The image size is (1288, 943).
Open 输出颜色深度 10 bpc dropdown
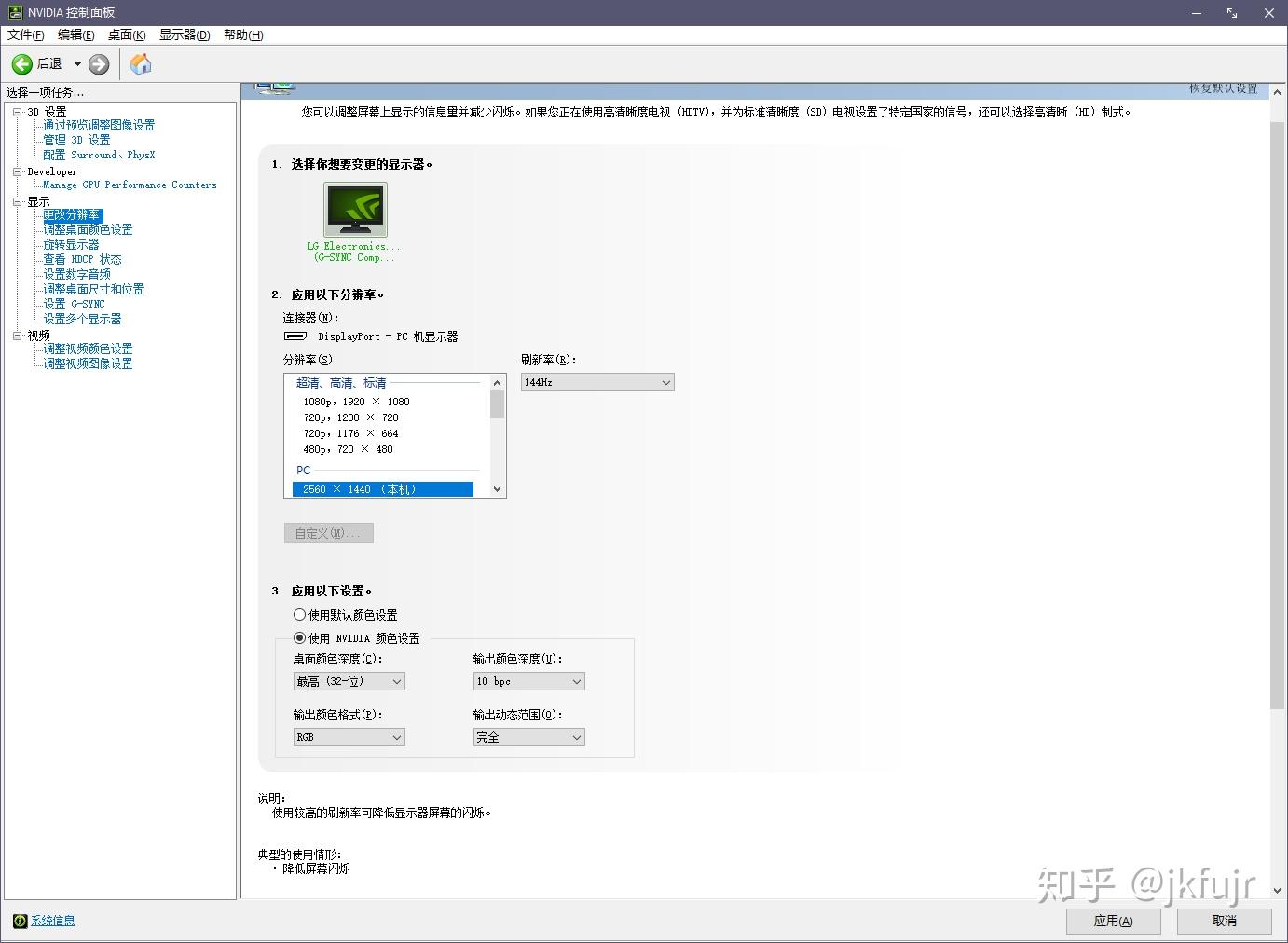(528, 681)
